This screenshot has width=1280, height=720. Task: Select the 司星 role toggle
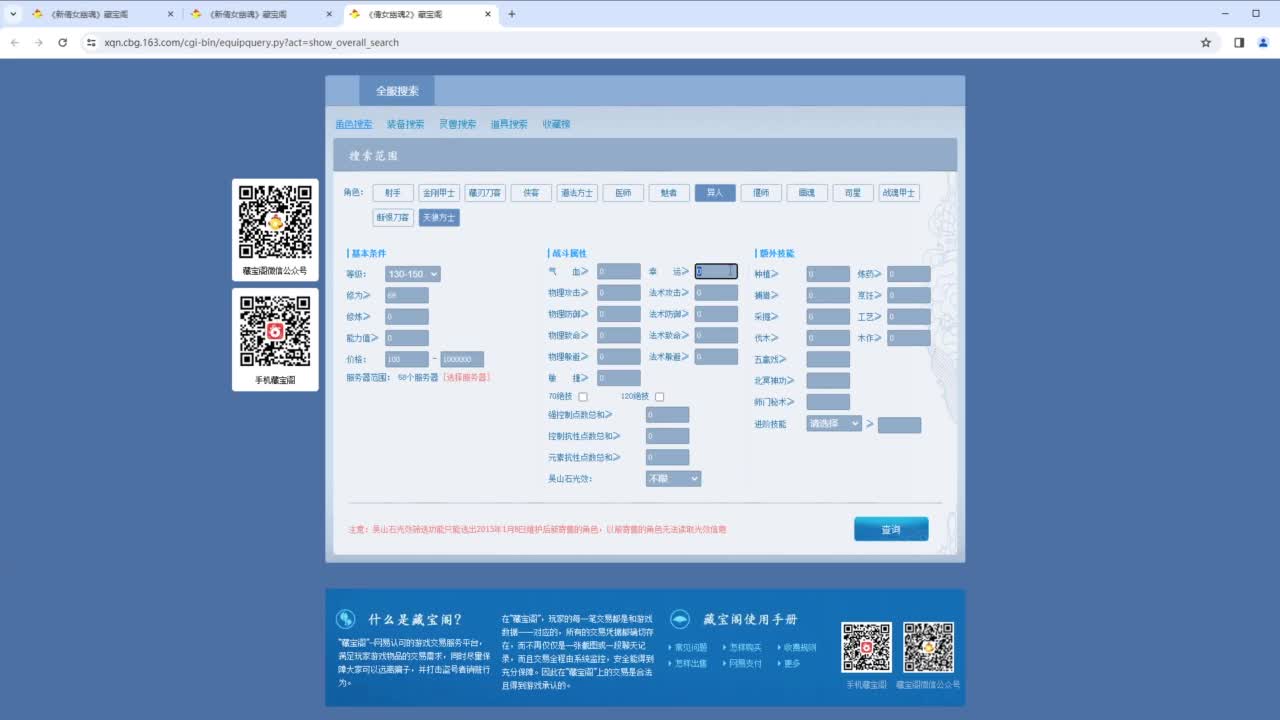pos(853,193)
